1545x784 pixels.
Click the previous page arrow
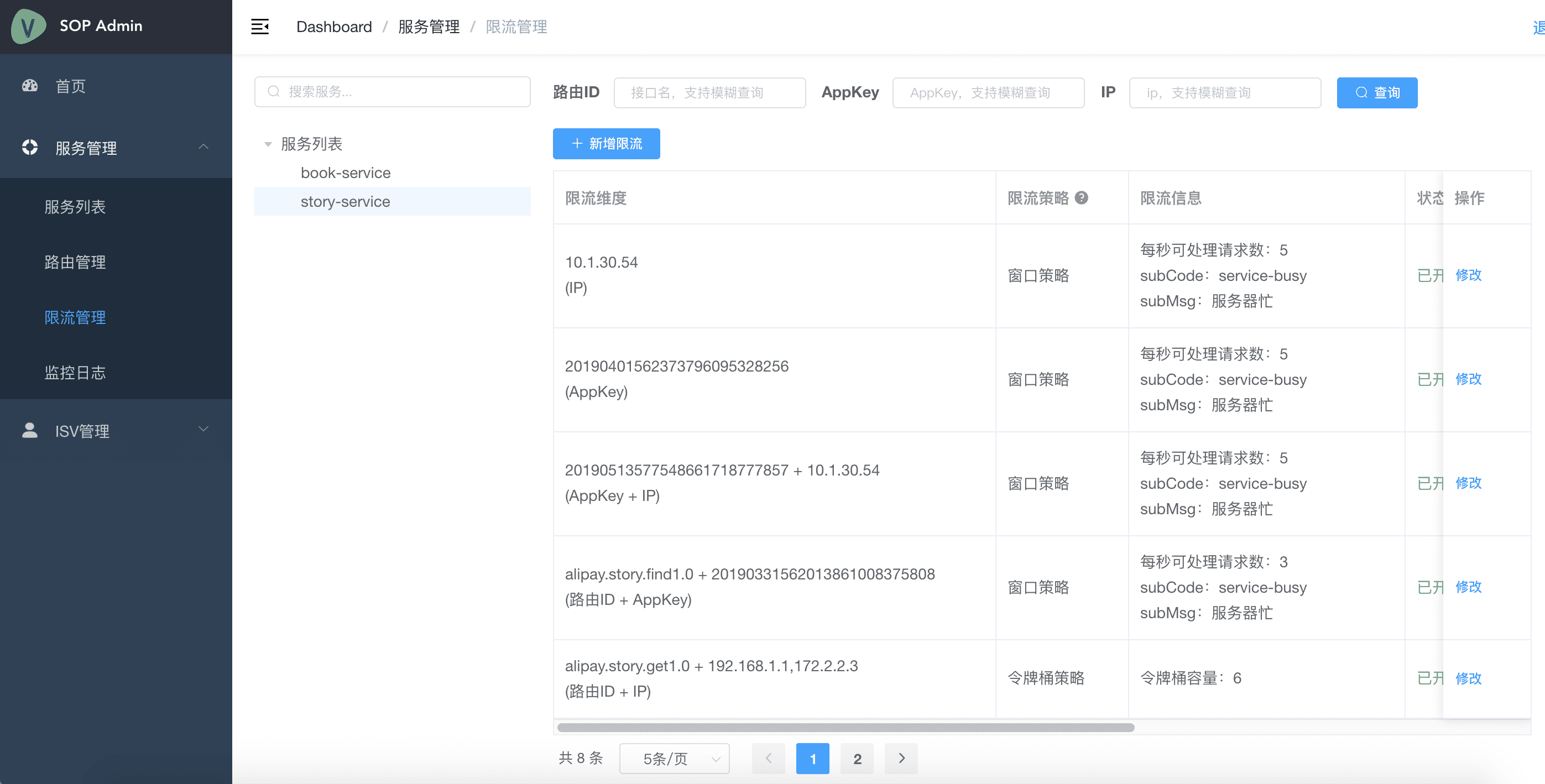pos(768,758)
